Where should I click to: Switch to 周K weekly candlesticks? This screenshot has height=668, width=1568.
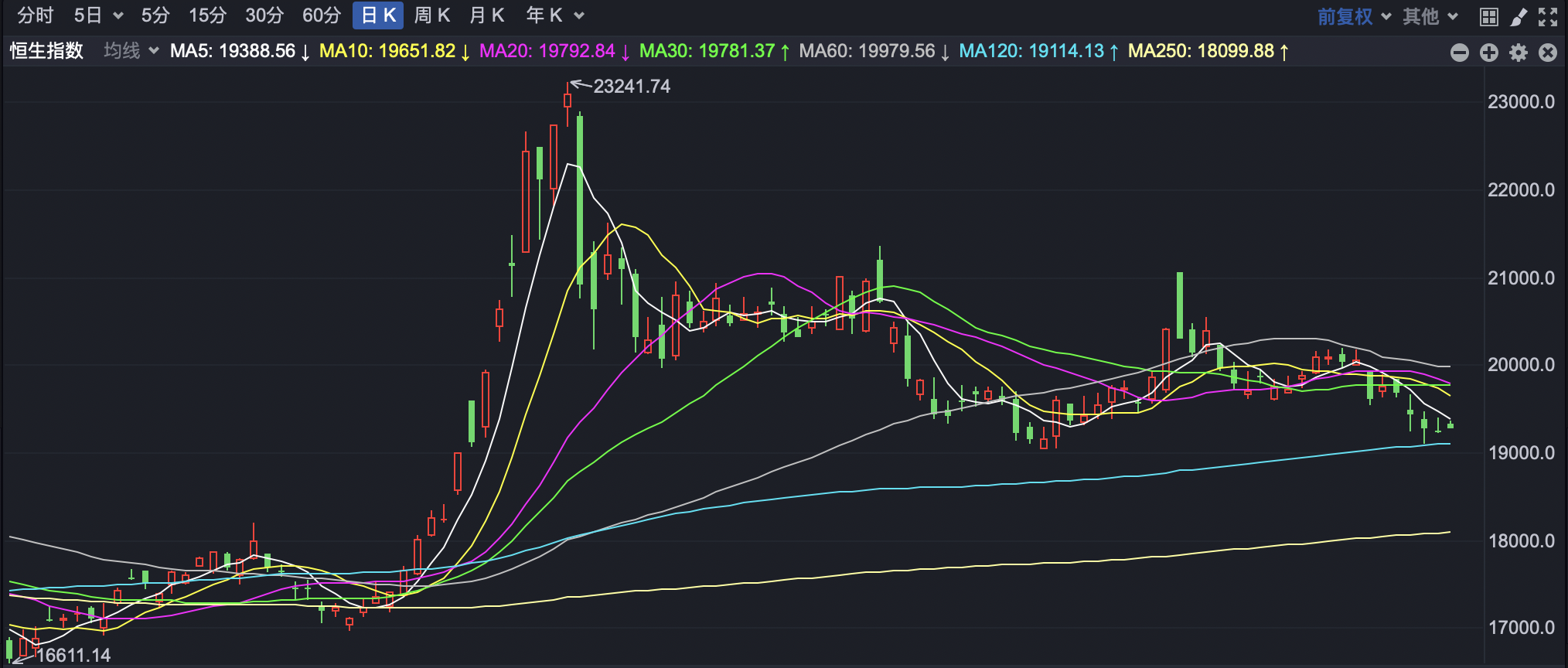click(x=432, y=15)
